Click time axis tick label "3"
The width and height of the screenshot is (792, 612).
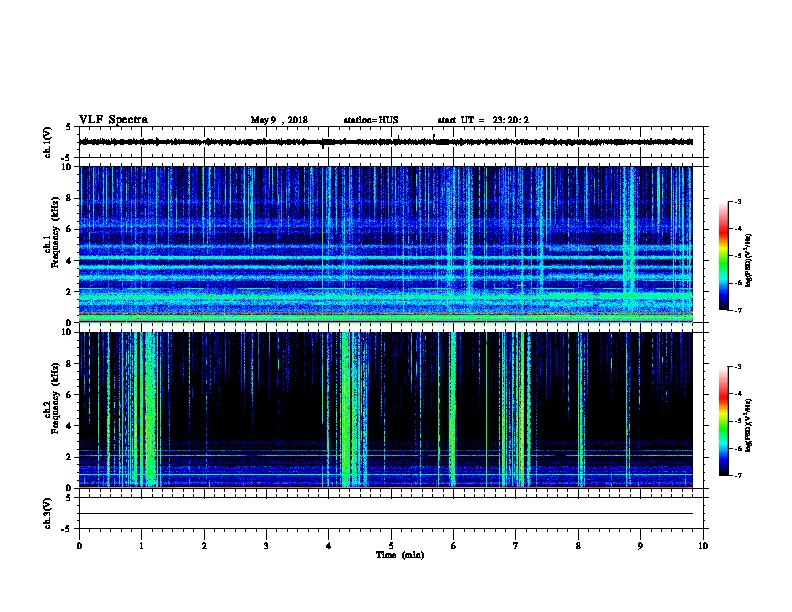pos(266,545)
